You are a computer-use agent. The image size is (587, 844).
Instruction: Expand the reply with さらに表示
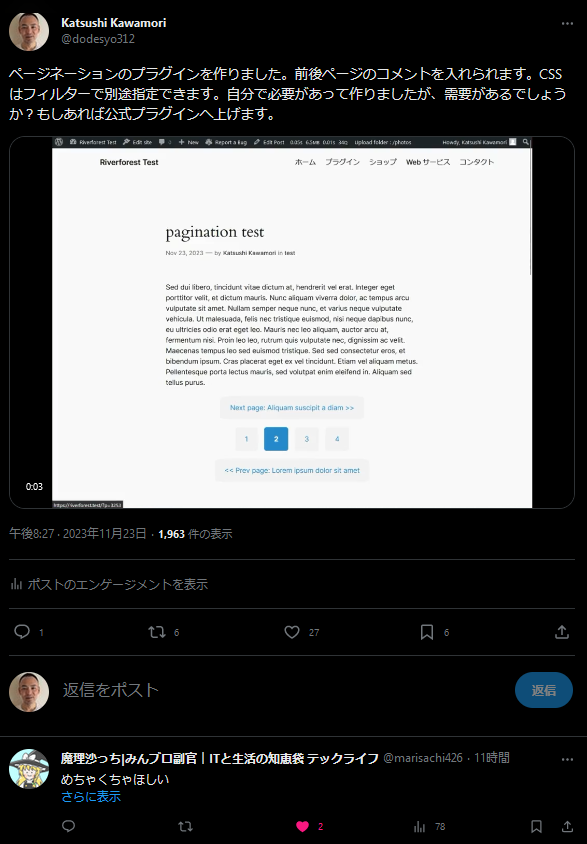coord(91,797)
